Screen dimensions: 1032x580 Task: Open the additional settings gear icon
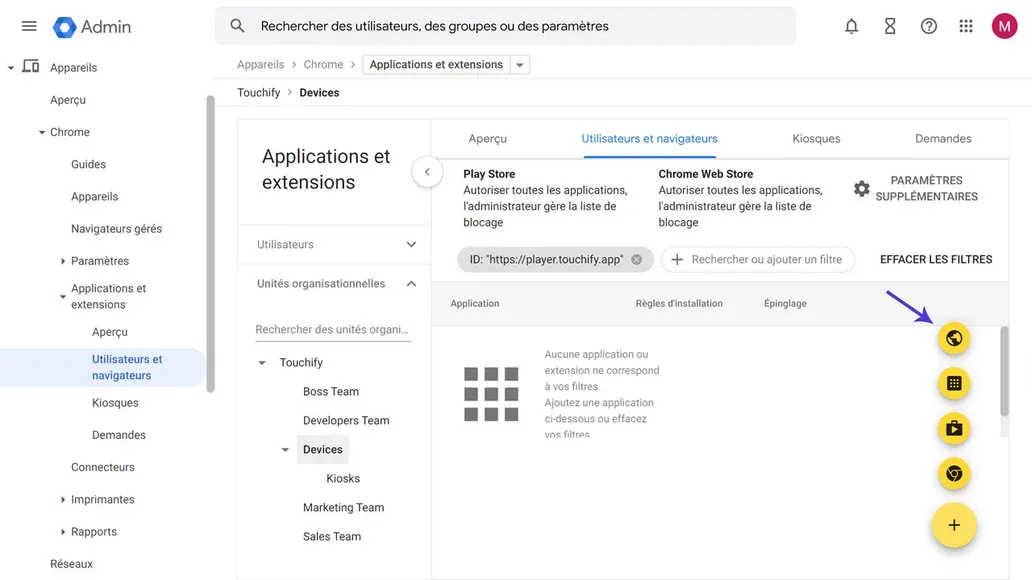862,188
